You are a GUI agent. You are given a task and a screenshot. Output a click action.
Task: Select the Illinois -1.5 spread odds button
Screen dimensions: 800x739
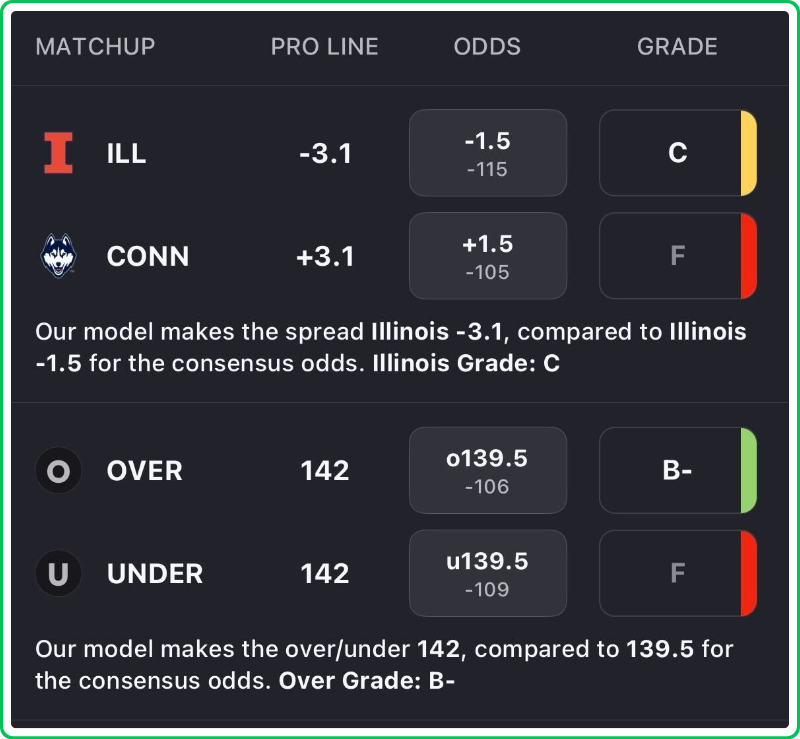[x=487, y=153]
